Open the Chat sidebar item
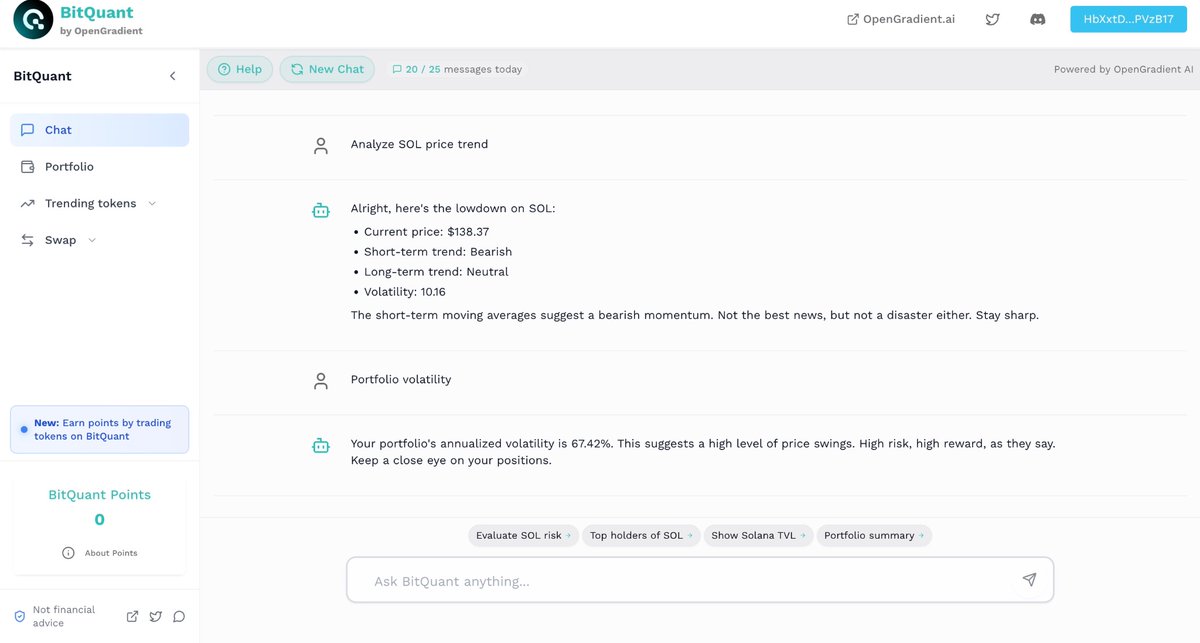 [x=99, y=130]
